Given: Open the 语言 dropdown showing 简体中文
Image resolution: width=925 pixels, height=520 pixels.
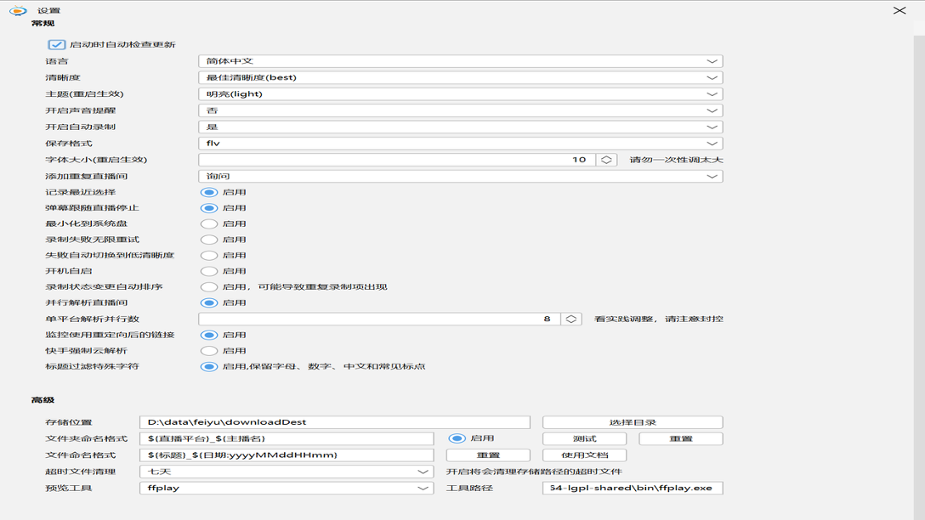Looking at the screenshot, I should tap(460, 61).
